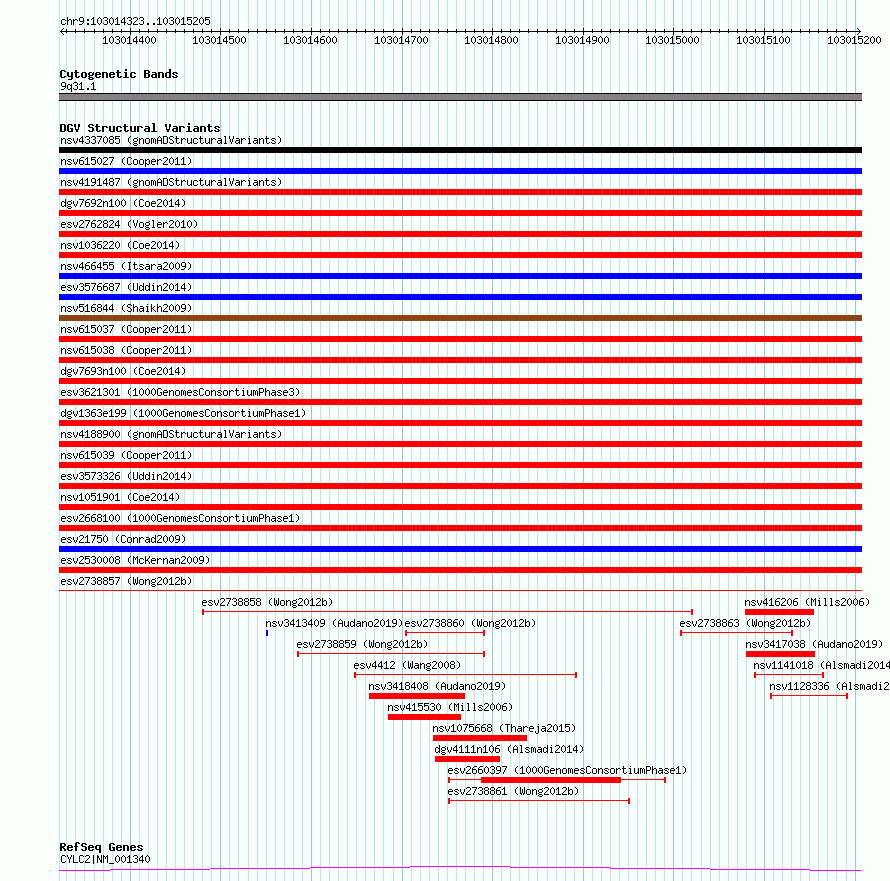Click esv3576687 (Uddin2014) label
The height and width of the screenshot is (881, 890).
[x=126, y=287]
